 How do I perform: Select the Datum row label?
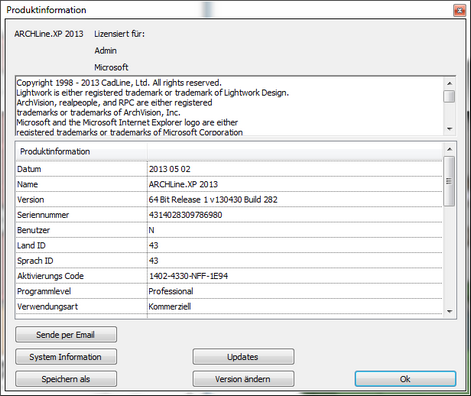click(29, 169)
